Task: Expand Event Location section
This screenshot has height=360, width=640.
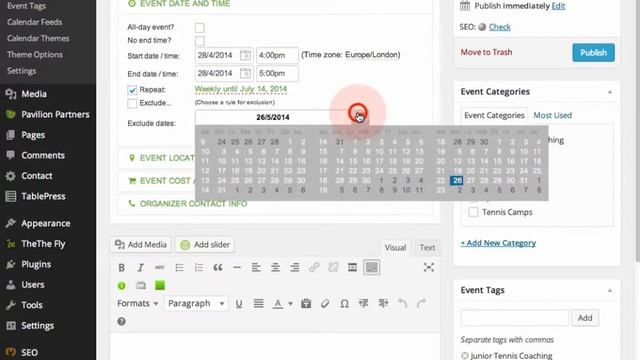Action: click(167, 158)
